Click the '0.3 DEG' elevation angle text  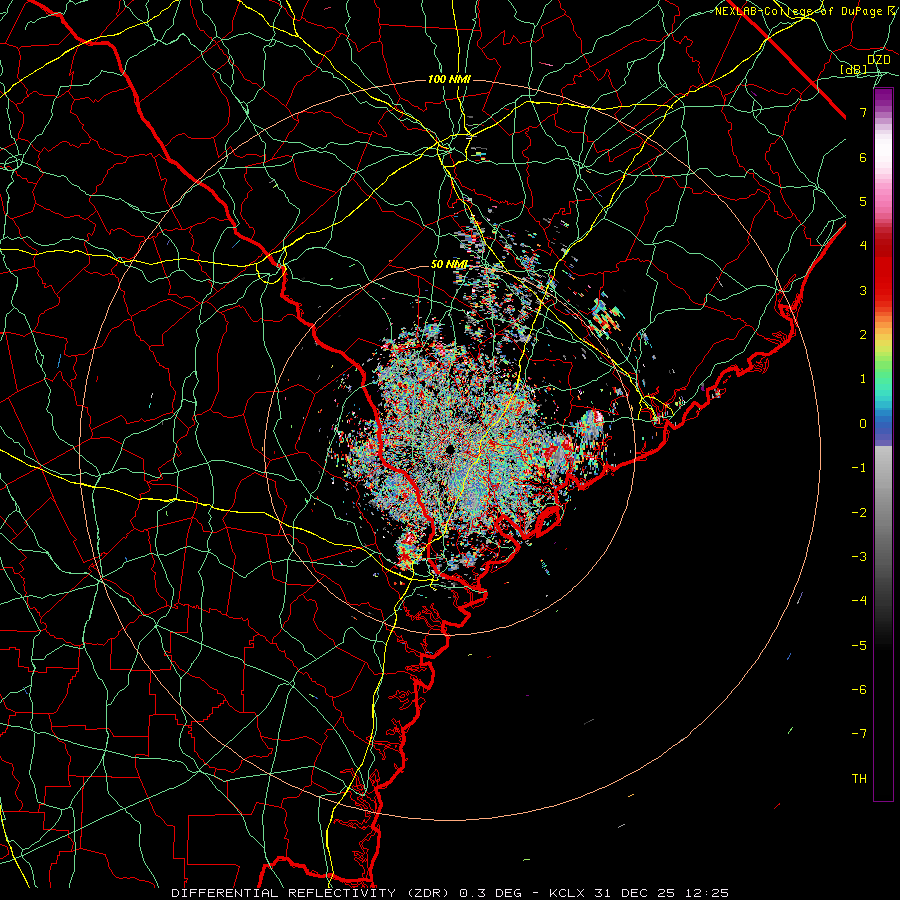coord(490,893)
